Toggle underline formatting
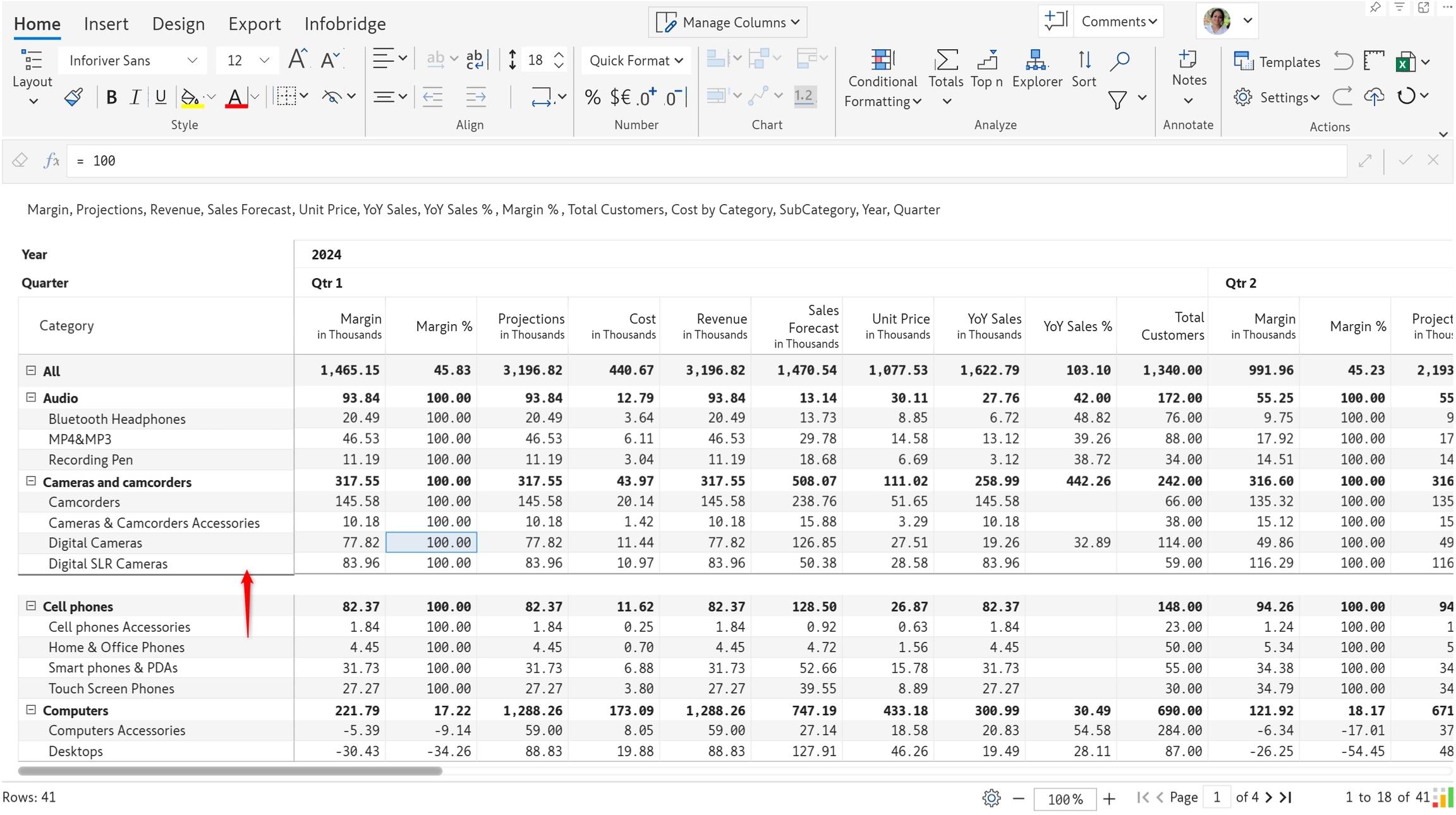Screen dimensions: 1456x815 coord(161,97)
